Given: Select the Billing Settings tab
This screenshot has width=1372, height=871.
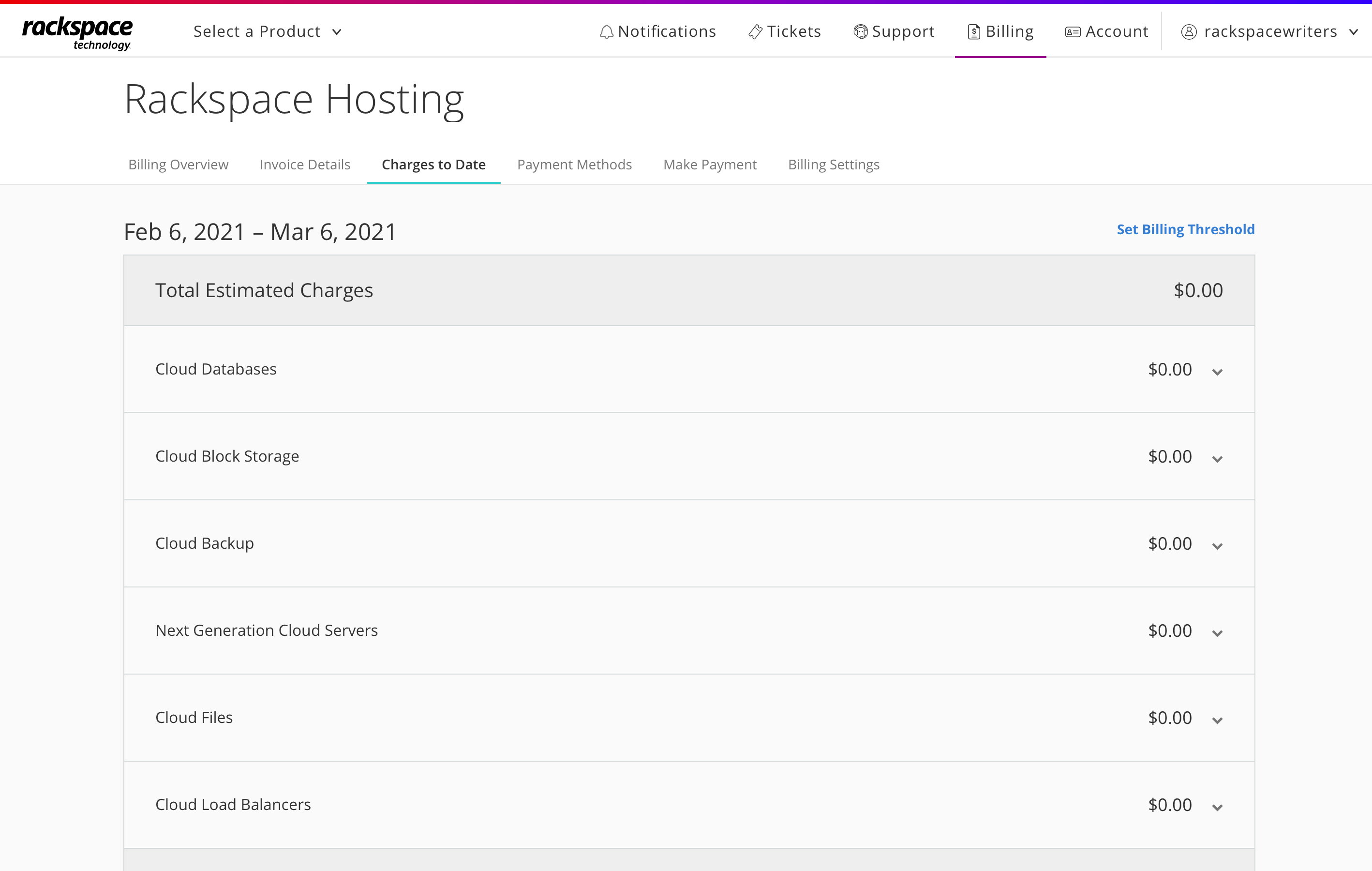Looking at the screenshot, I should 834,165.
